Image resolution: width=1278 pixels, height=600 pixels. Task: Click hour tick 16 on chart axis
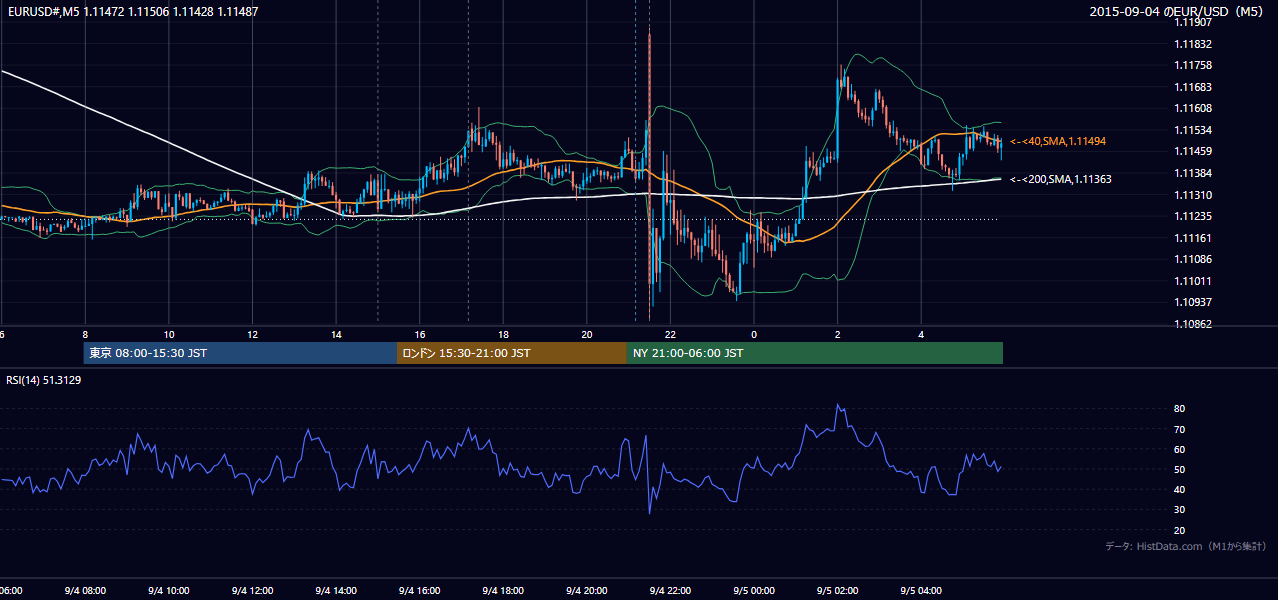pos(420,334)
